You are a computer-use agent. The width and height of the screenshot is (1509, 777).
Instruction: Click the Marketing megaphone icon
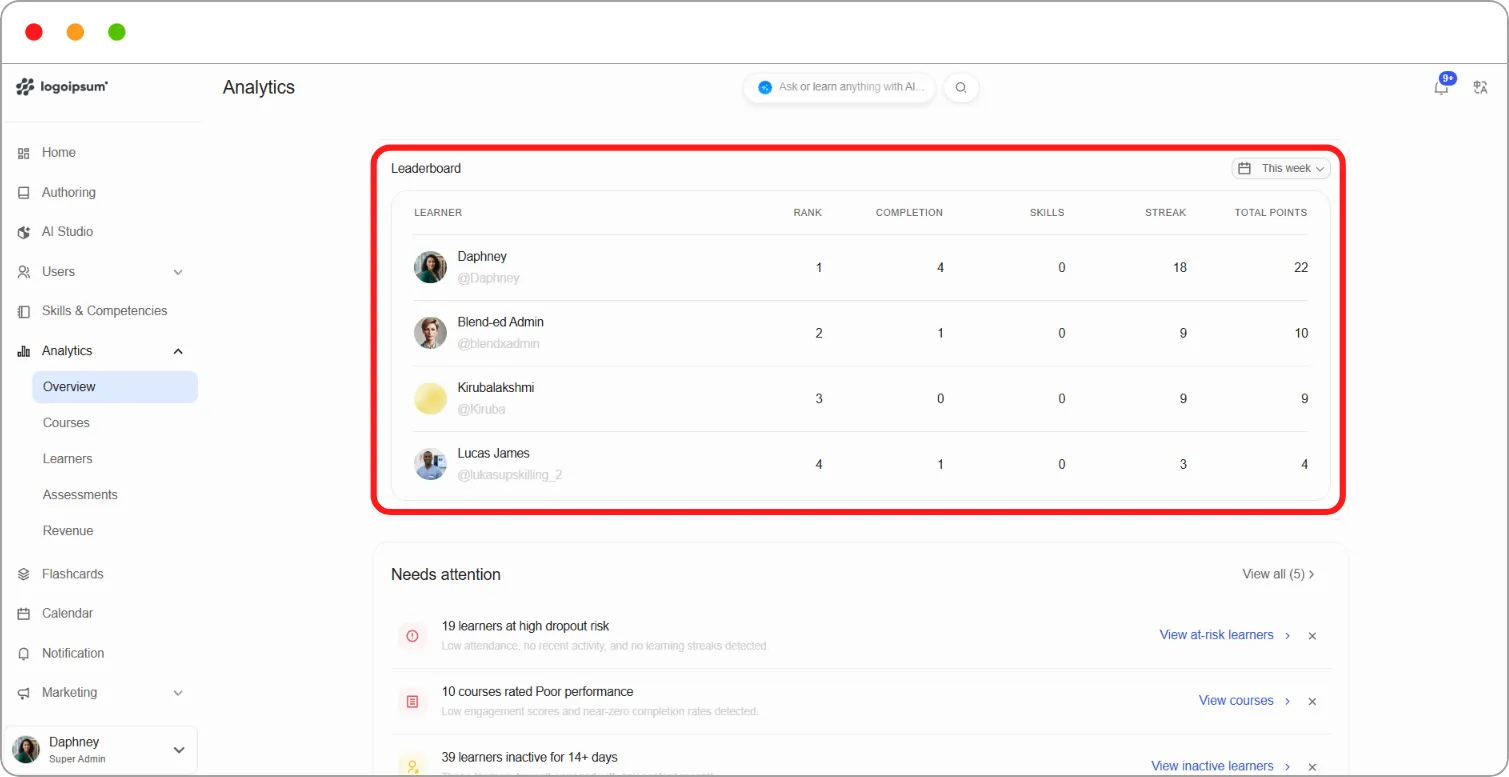24,693
